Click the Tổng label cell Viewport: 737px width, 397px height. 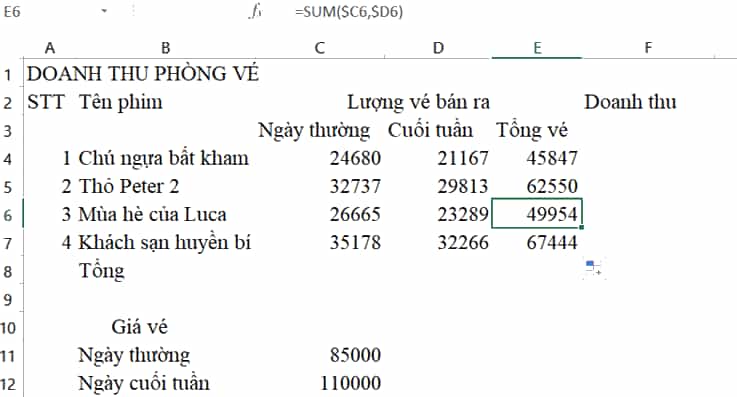click(102, 271)
